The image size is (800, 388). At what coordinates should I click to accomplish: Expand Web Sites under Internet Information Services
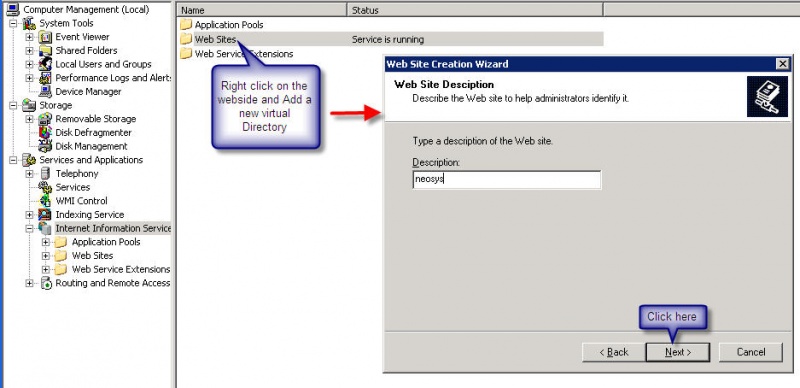46,256
